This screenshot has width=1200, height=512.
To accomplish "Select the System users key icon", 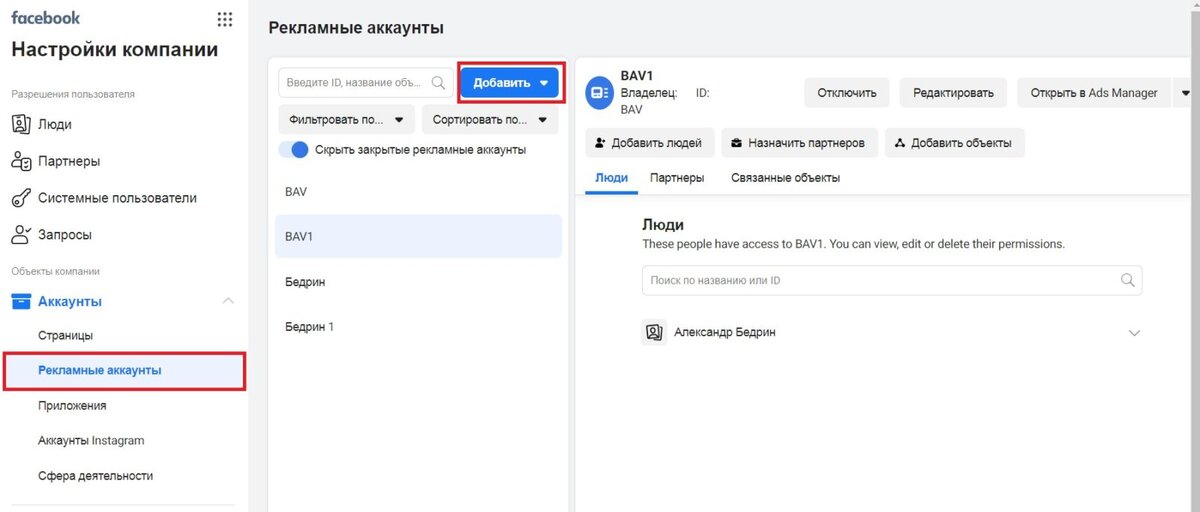I will pos(21,198).
